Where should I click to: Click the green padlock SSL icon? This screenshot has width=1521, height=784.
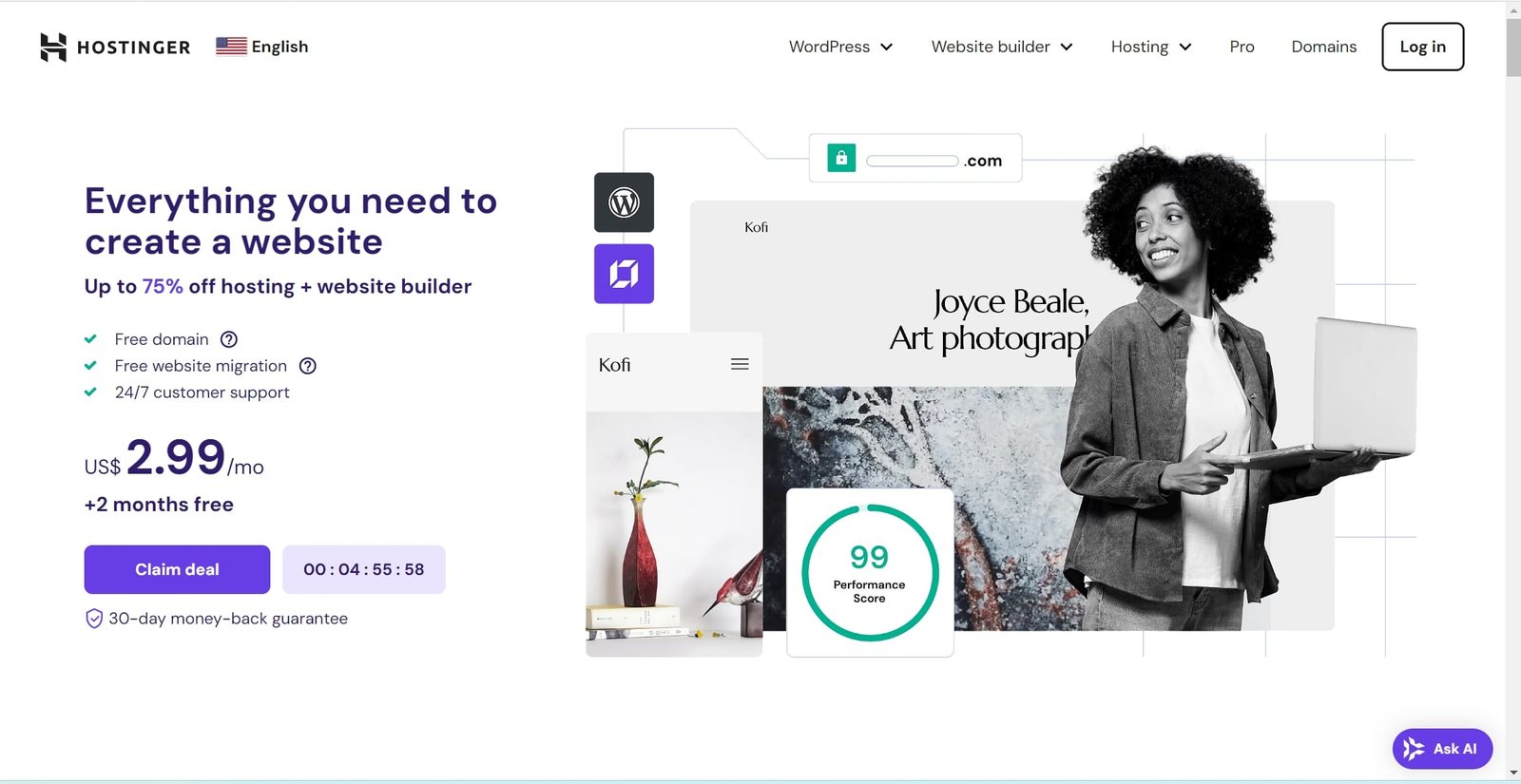841,158
